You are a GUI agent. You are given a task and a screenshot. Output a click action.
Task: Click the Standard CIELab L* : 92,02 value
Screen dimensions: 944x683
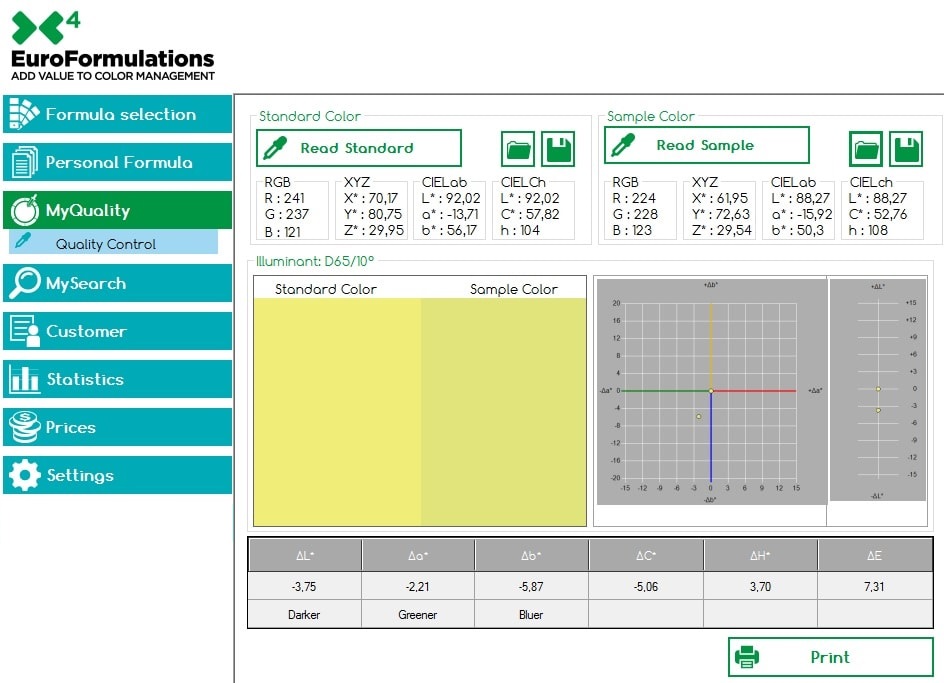click(451, 198)
